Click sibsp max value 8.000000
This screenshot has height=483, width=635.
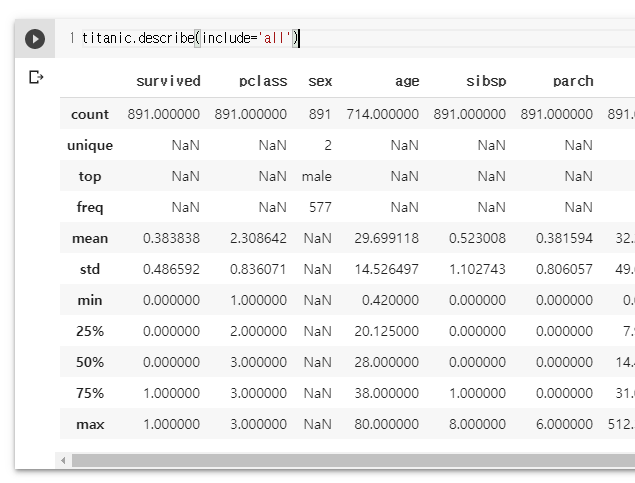pyautogui.click(x=477, y=424)
